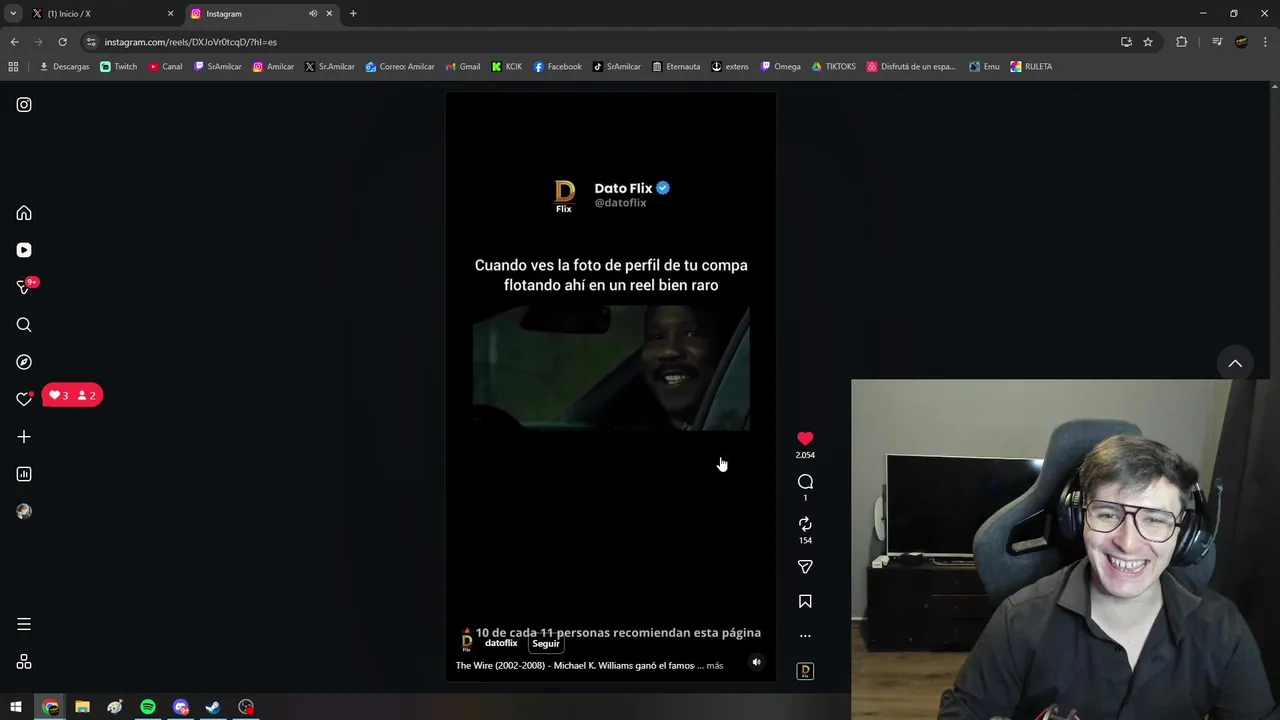Open apps grid in bookmarks bar
The image size is (1280, 720).
coord(13,67)
